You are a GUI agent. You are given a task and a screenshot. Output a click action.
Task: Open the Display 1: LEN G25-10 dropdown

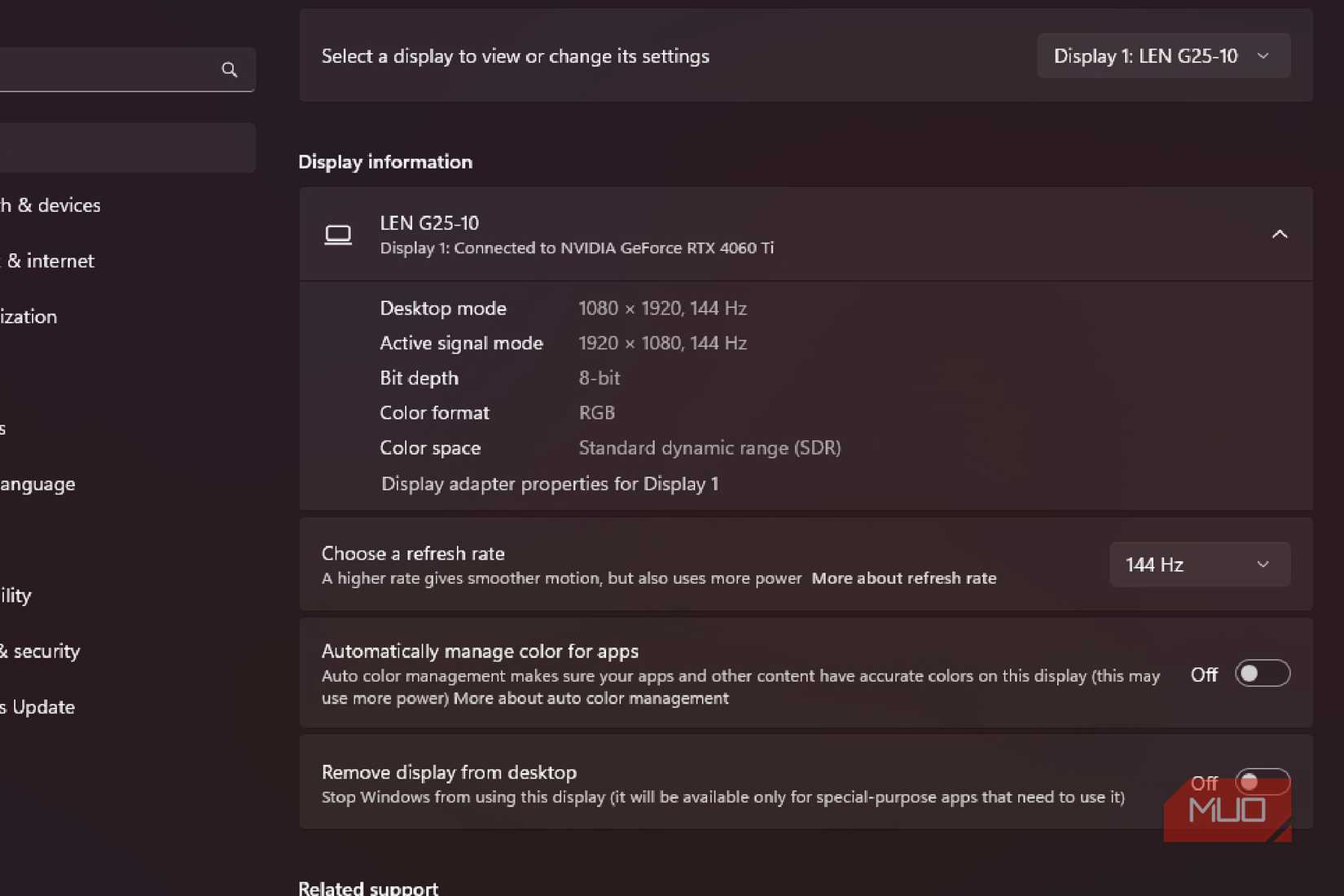coord(1163,56)
